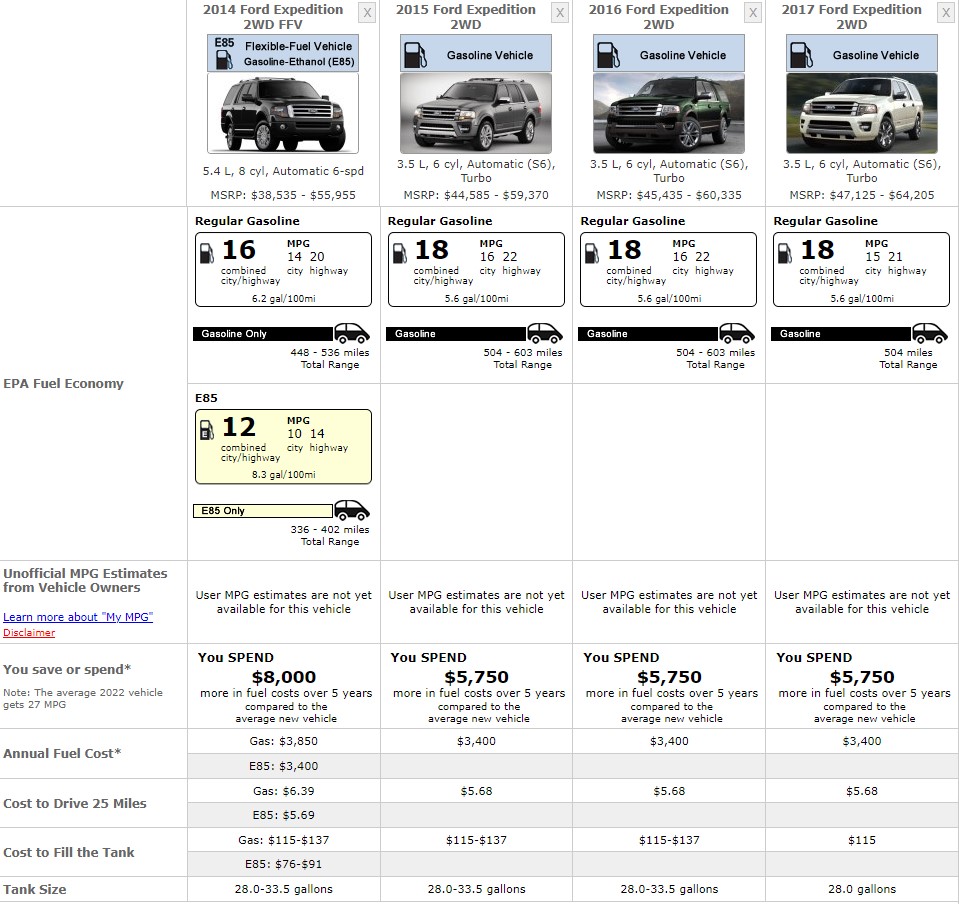Screen dimensions: 959x904
Task: Click the 2017 Ford Expedition 2WD title
Action: pyautogui.click(x=851, y=17)
